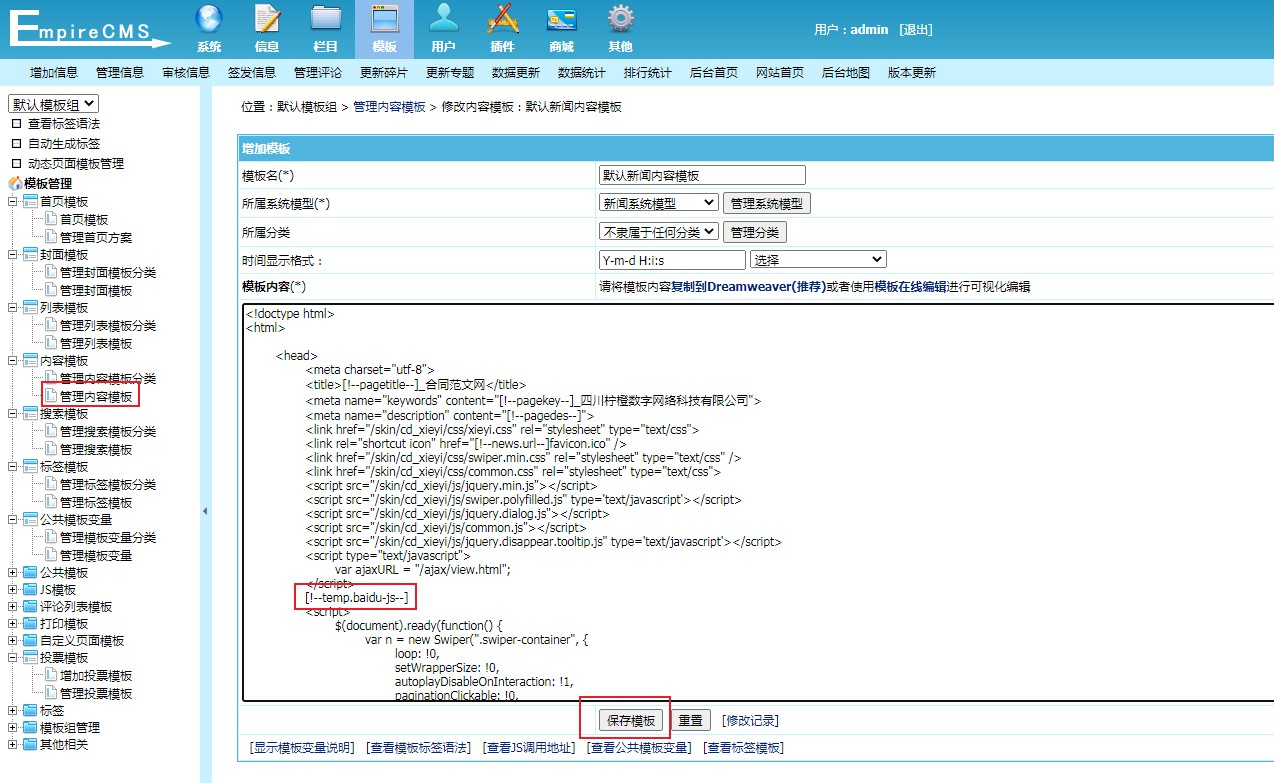Viewport: 1274px width, 783px height.
Task: Open 管理信息 menu item
Action: pyautogui.click(x=120, y=73)
